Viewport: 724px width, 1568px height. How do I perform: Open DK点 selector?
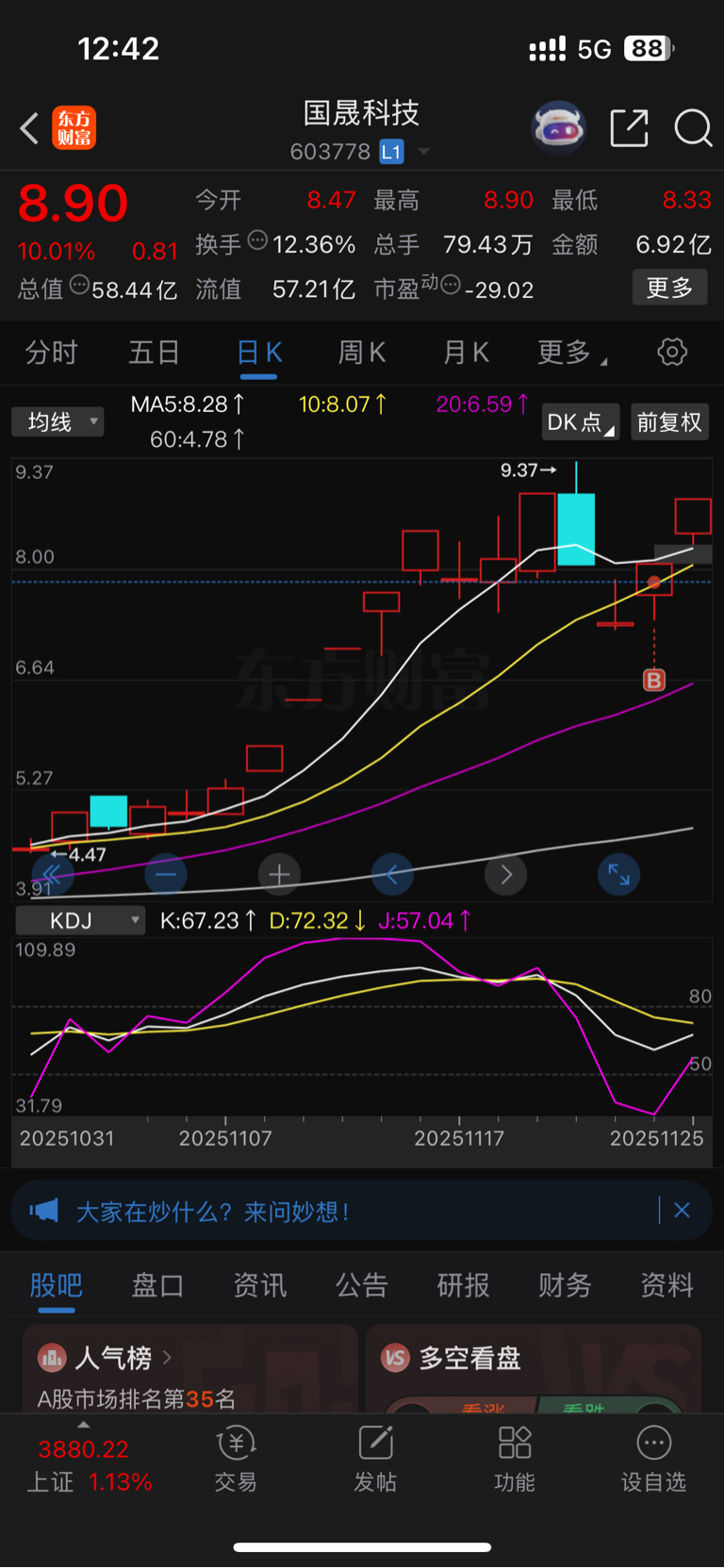[581, 421]
